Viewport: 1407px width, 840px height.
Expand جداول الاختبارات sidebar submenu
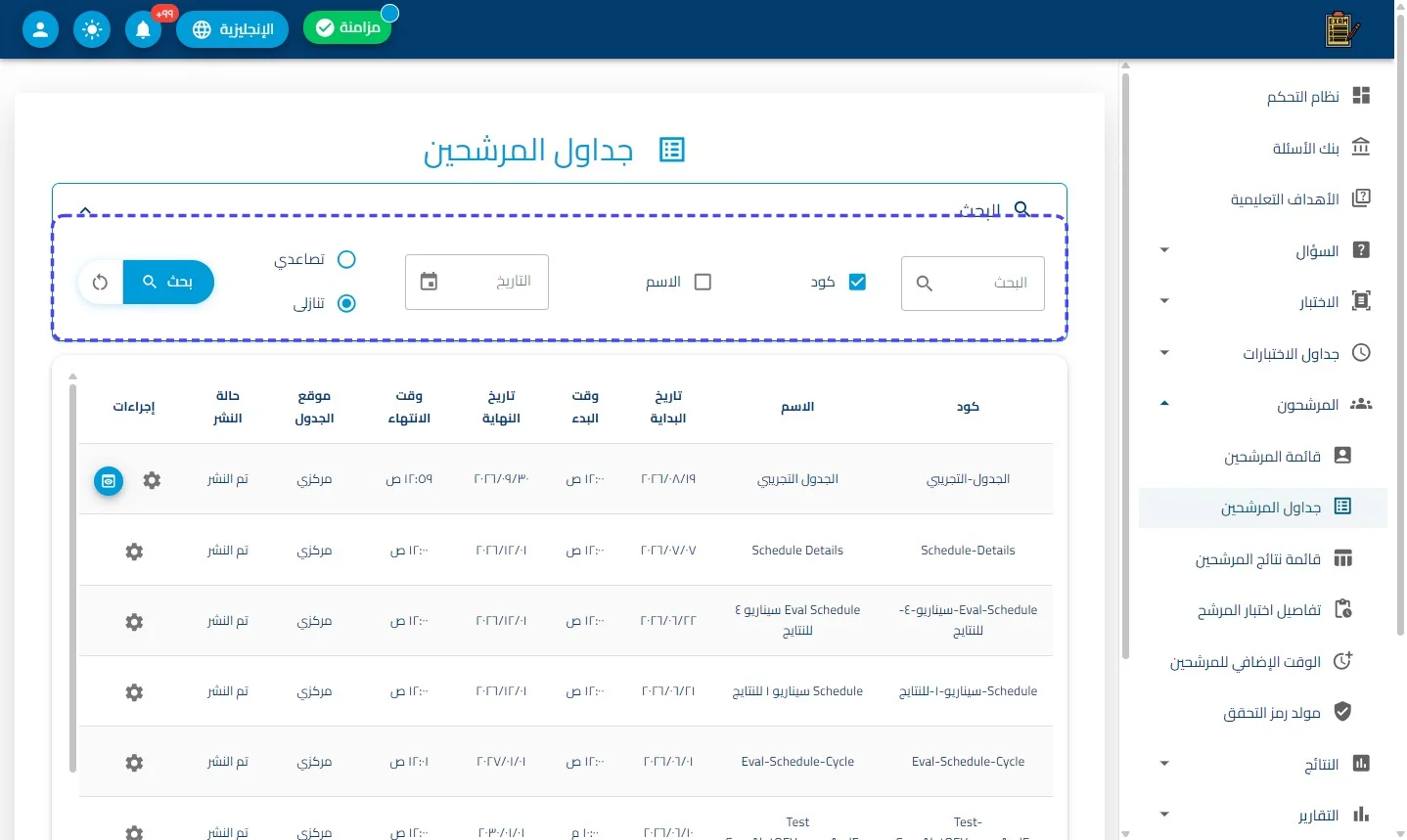click(1164, 353)
